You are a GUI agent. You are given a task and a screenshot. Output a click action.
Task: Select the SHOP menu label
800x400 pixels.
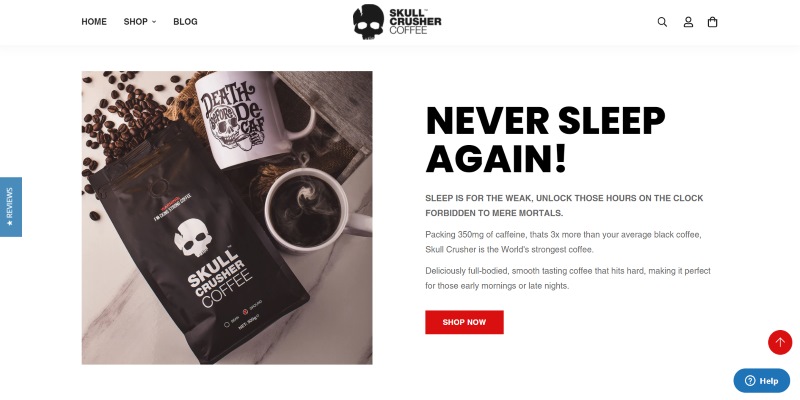(x=135, y=22)
